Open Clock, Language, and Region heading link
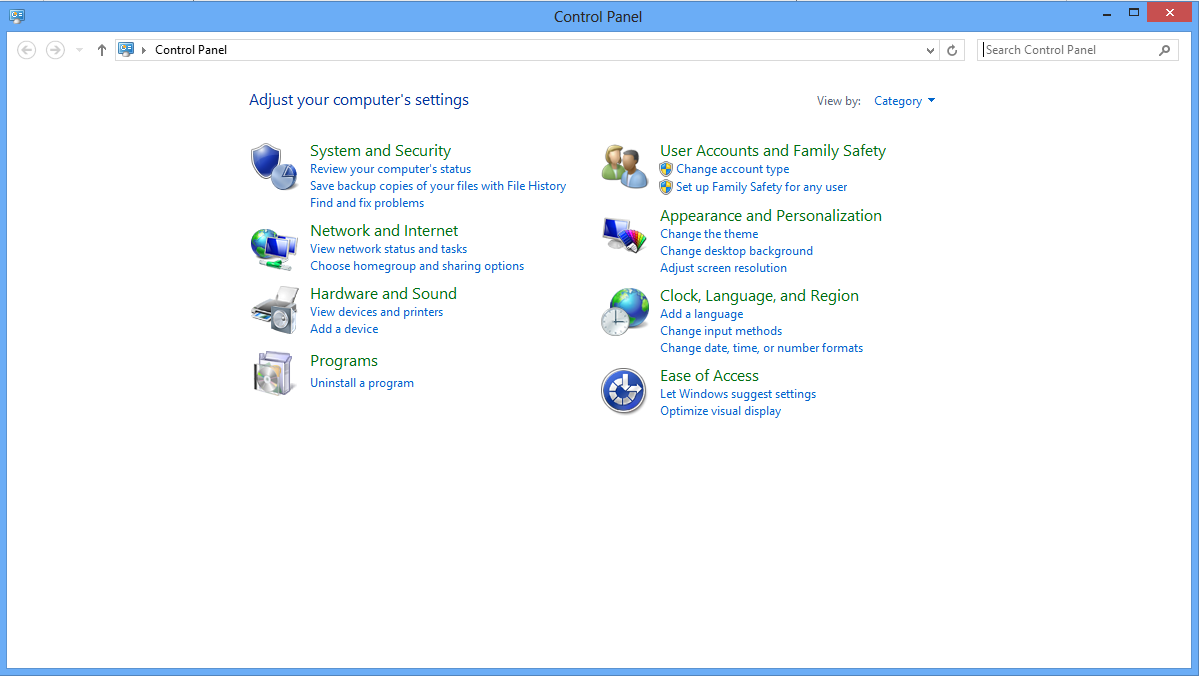 [x=759, y=296]
